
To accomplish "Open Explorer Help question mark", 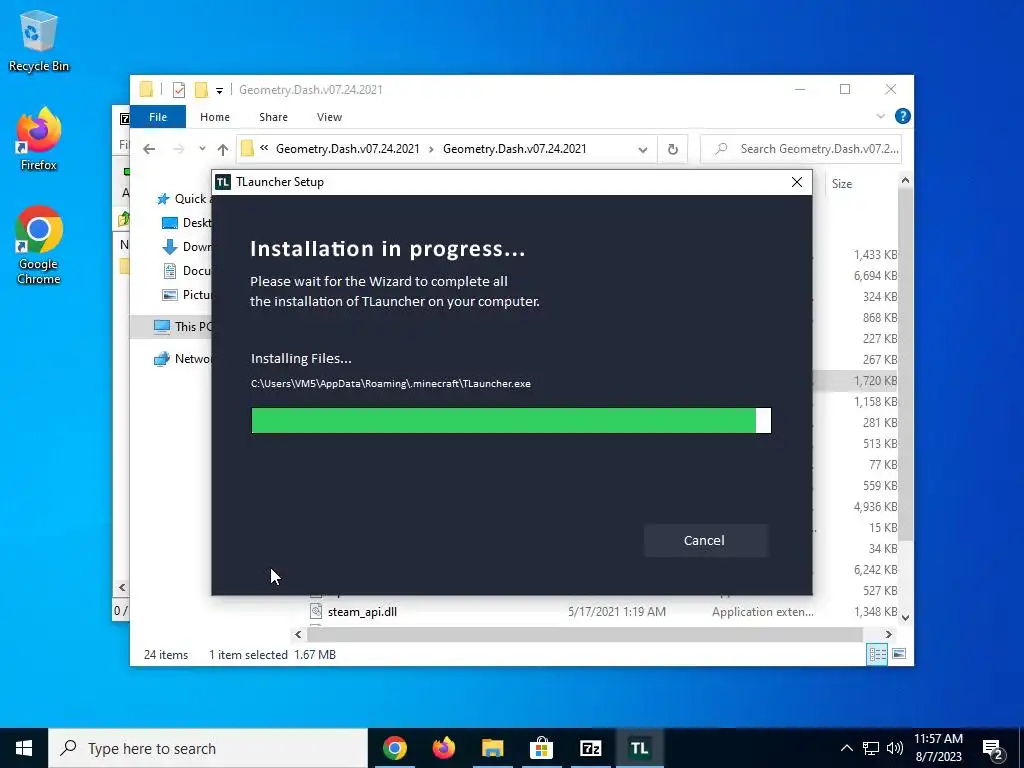I will [x=903, y=116].
